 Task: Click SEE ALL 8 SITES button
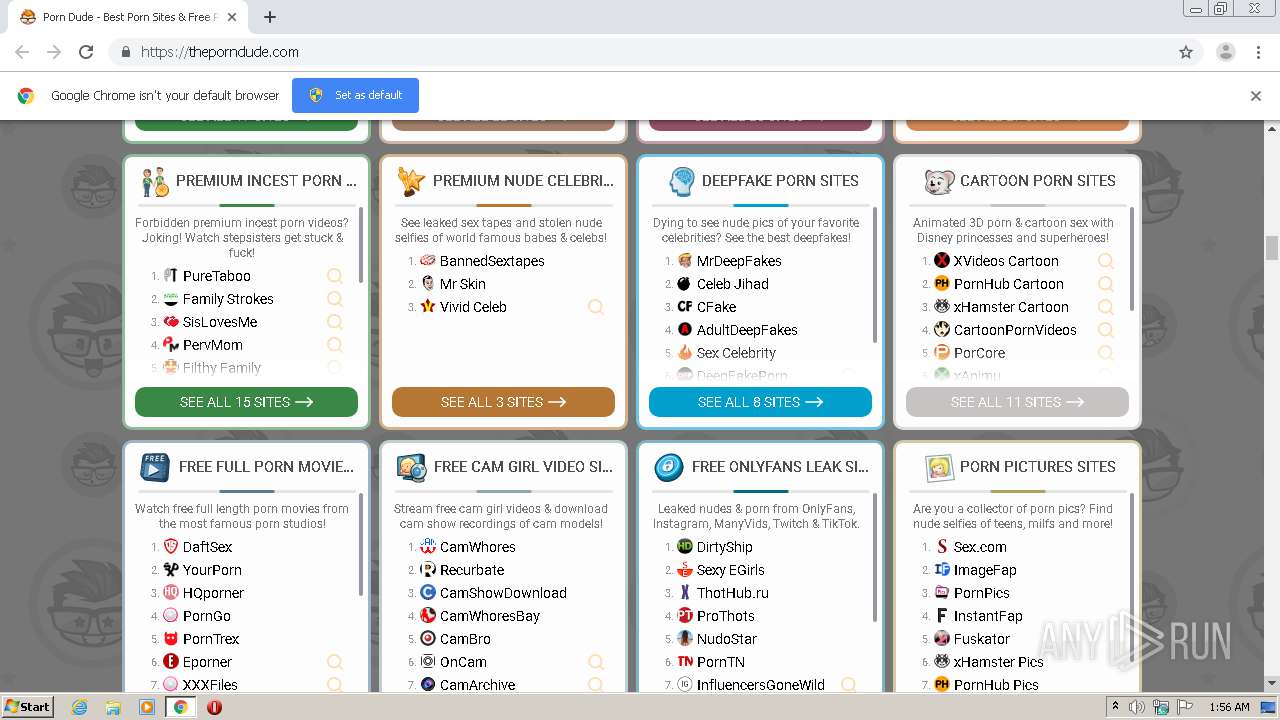(760, 402)
